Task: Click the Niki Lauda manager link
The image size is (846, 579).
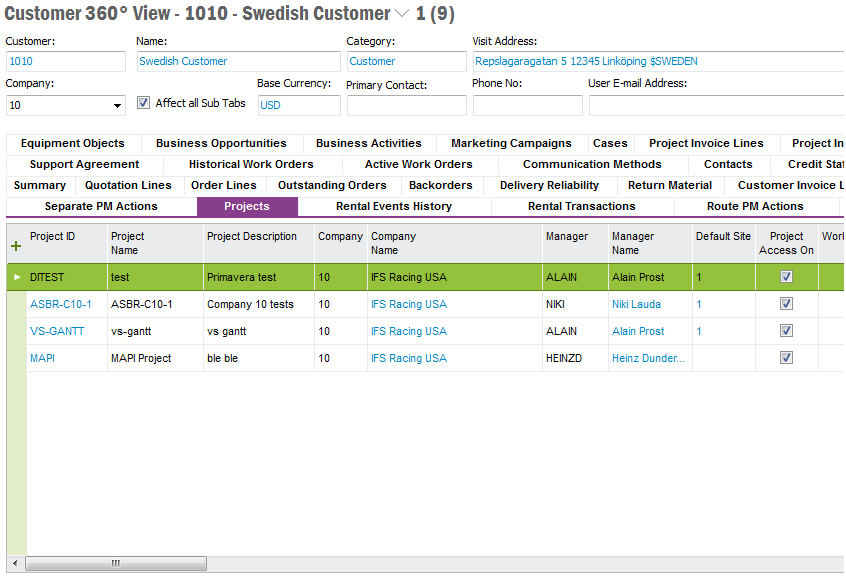Action: point(636,304)
